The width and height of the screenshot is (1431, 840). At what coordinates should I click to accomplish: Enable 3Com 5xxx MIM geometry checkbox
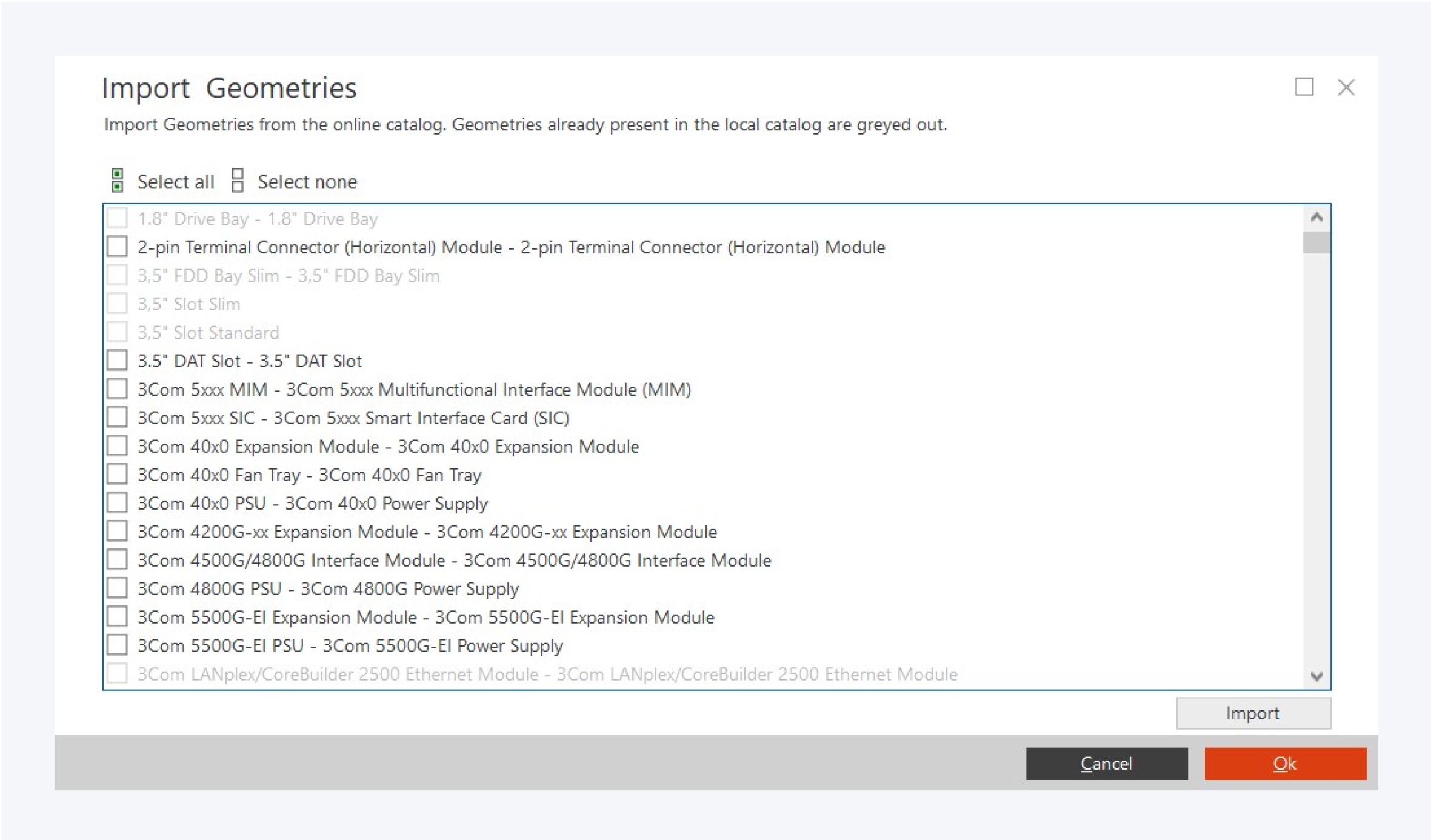[x=117, y=389]
